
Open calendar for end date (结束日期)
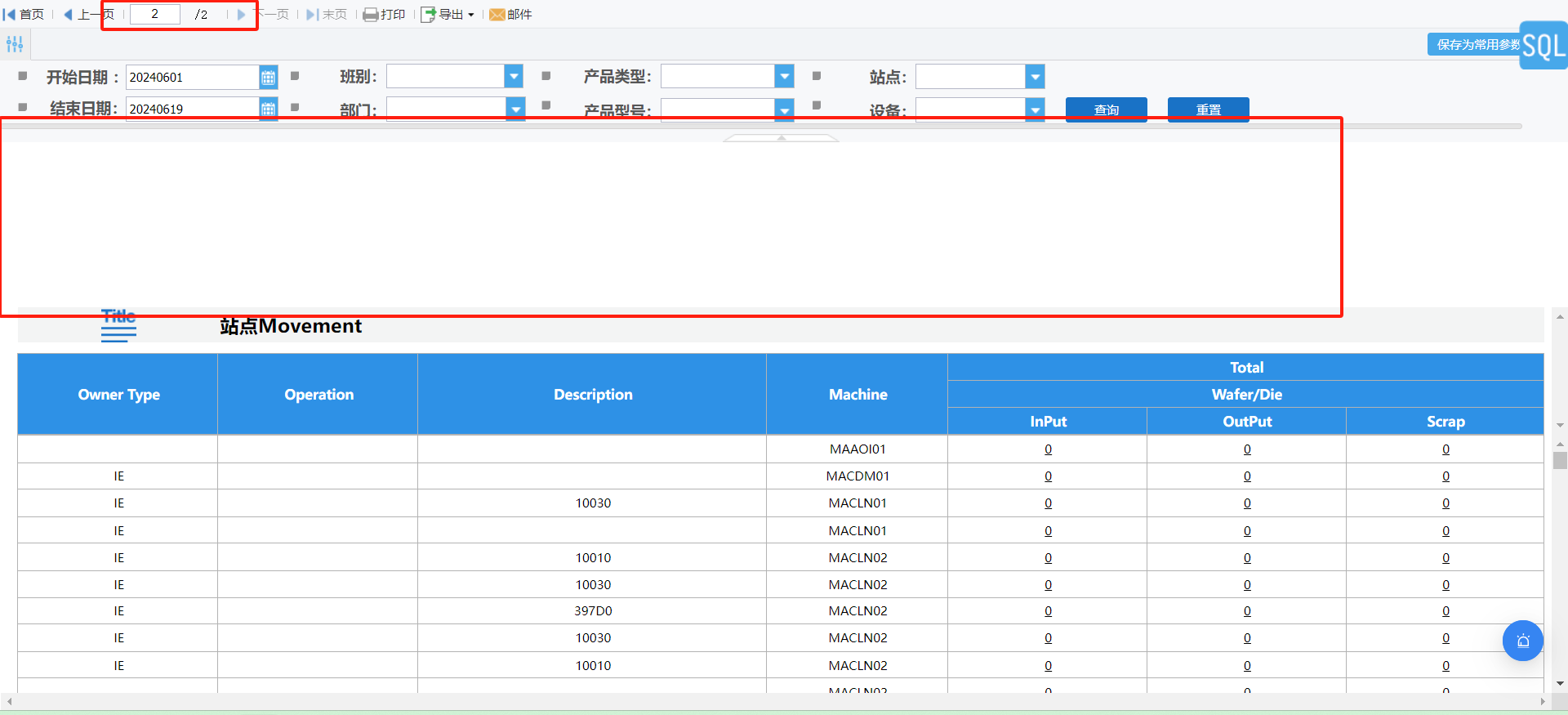tap(268, 109)
